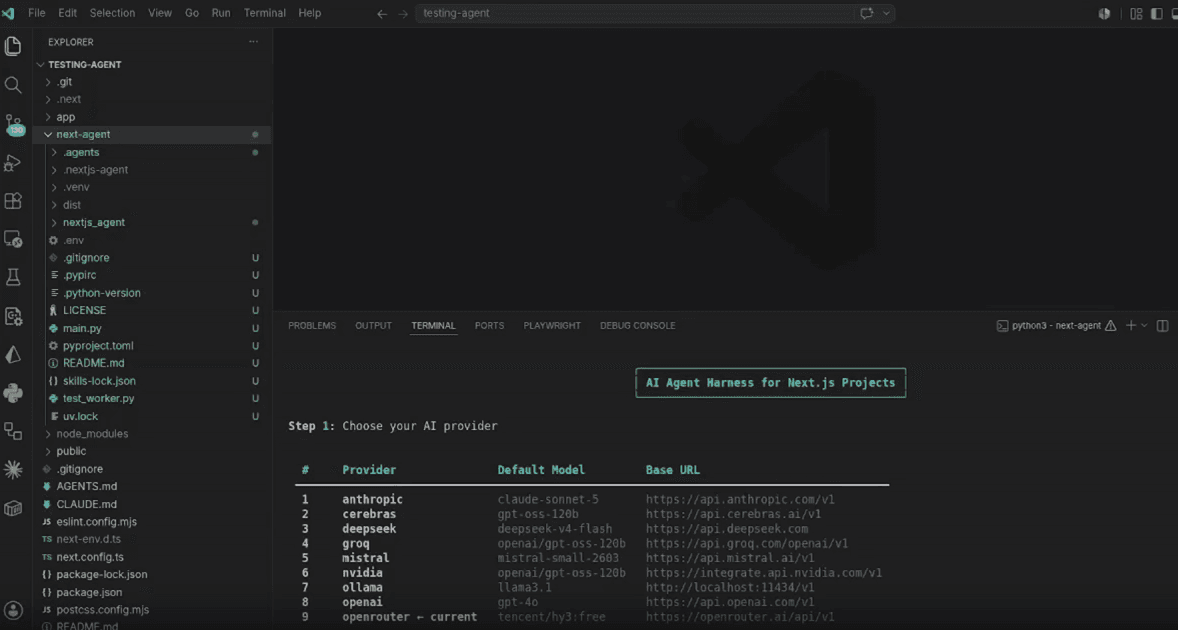
Task: Open terminal launch profile dropdown arrow
Action: pyautogui.click(x=1144, y=325)
